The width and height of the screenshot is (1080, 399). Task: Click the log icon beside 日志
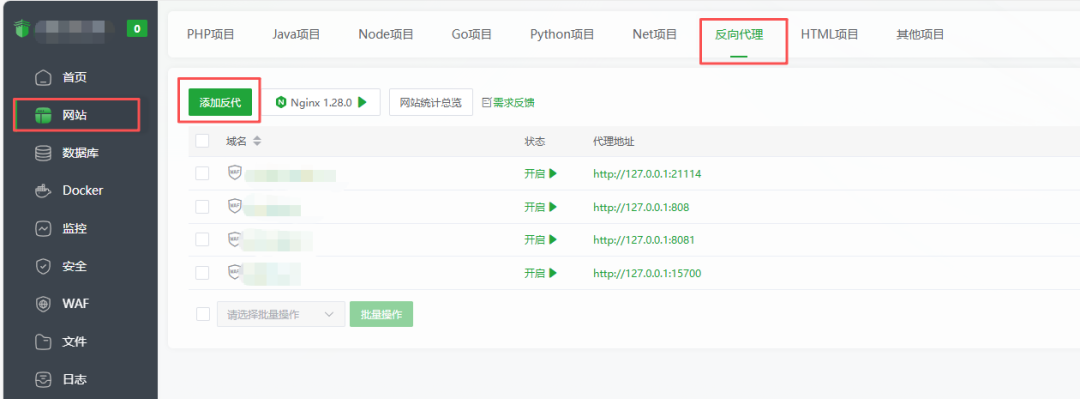(43, 379)
